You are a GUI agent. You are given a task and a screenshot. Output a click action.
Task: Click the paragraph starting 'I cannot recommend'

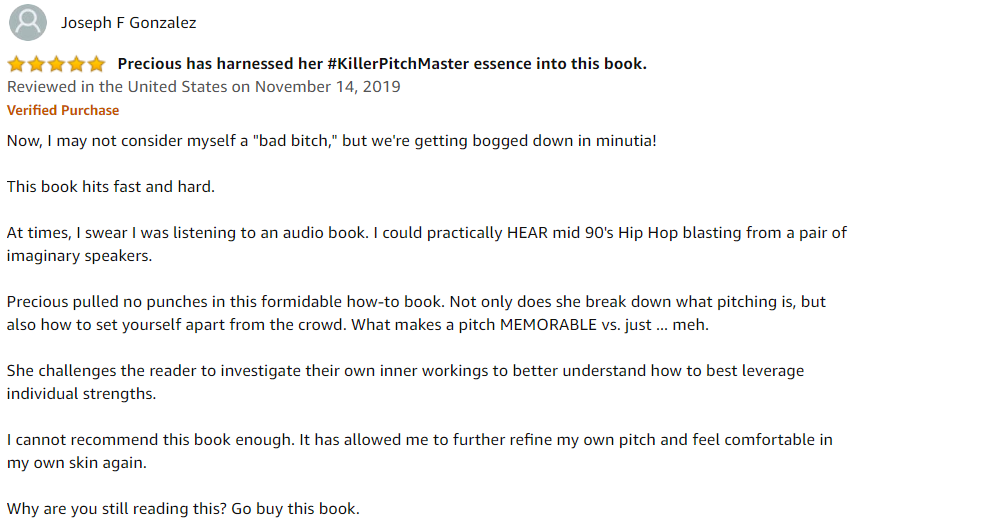419,451
